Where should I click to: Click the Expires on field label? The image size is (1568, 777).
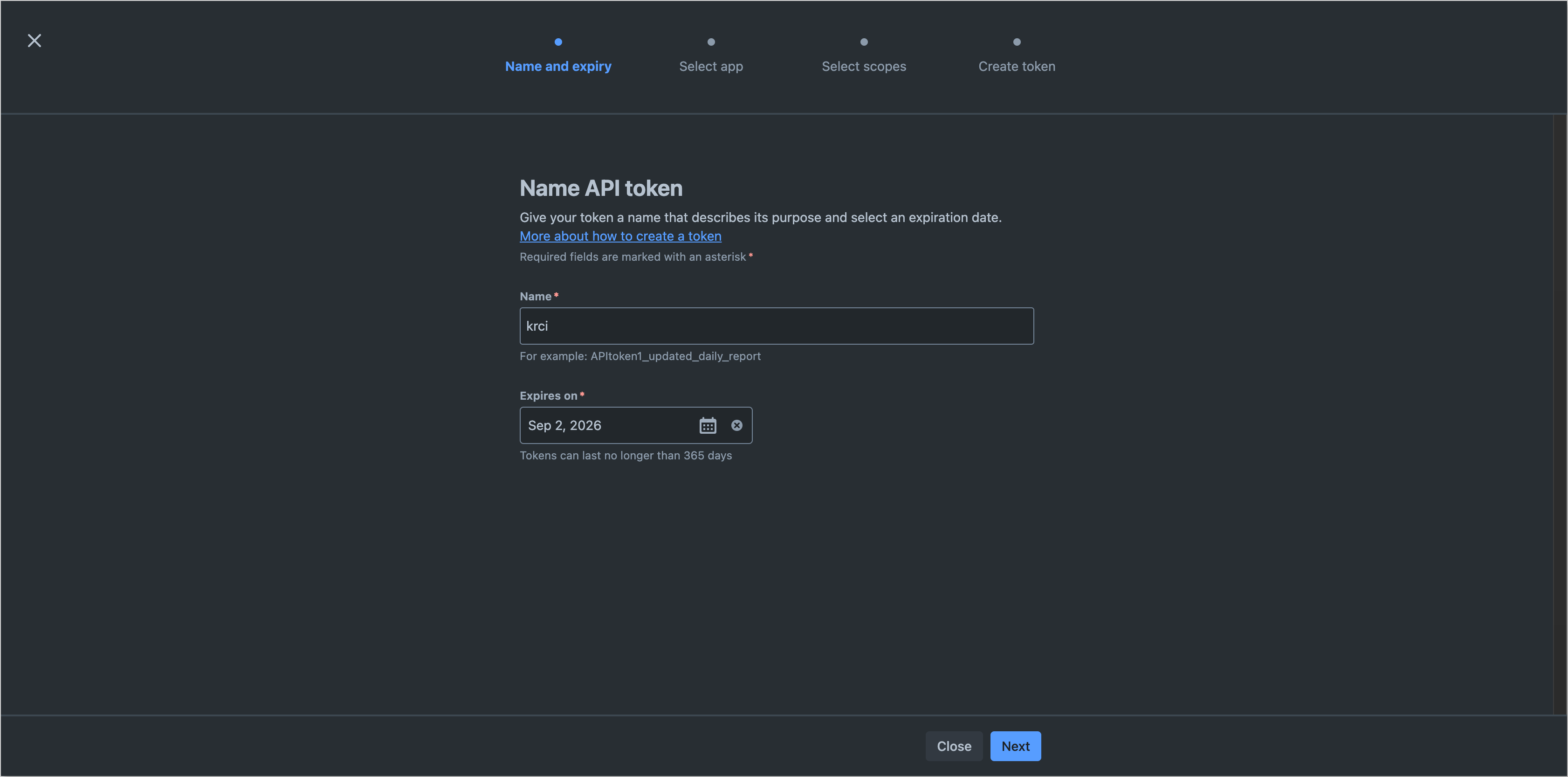tap(548, 396)
